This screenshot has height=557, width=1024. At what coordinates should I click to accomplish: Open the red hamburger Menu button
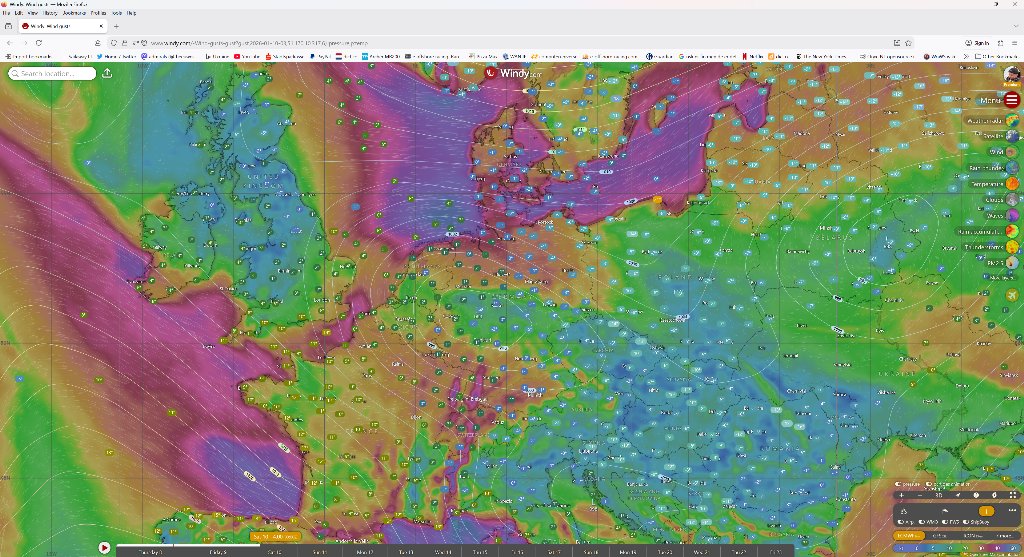(x=1011, y=100)
